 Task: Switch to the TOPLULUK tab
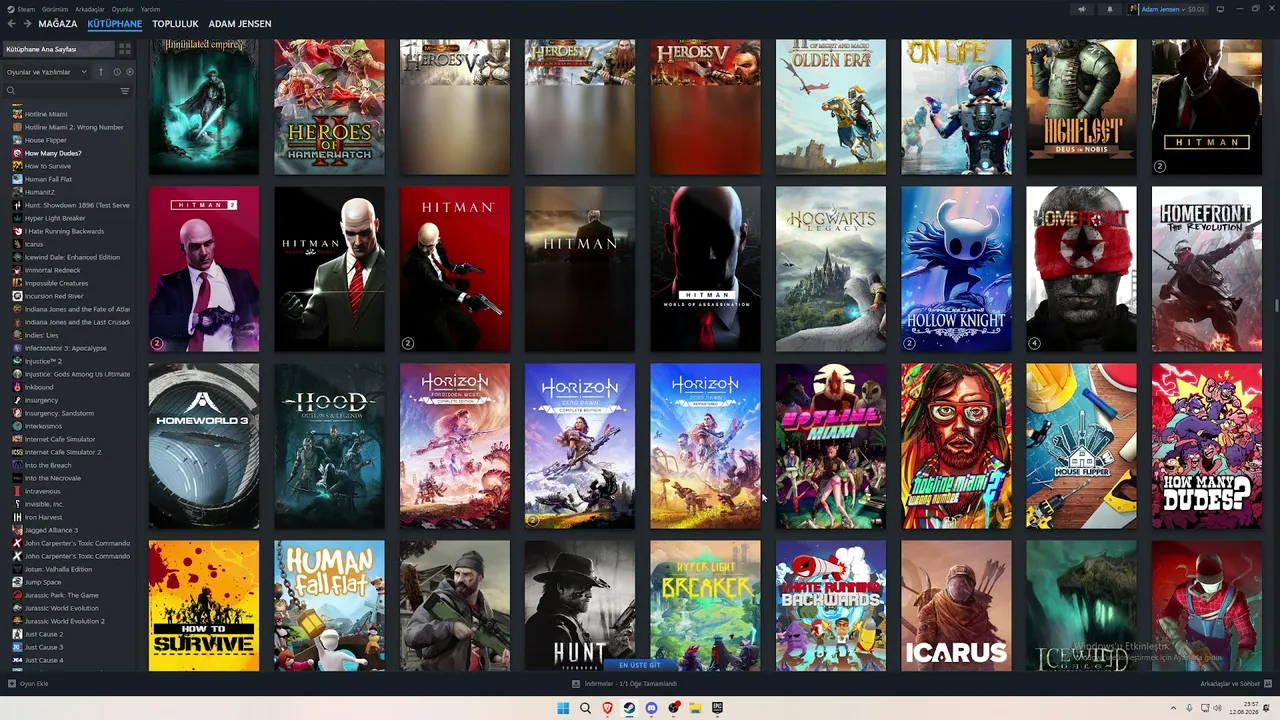175,24
